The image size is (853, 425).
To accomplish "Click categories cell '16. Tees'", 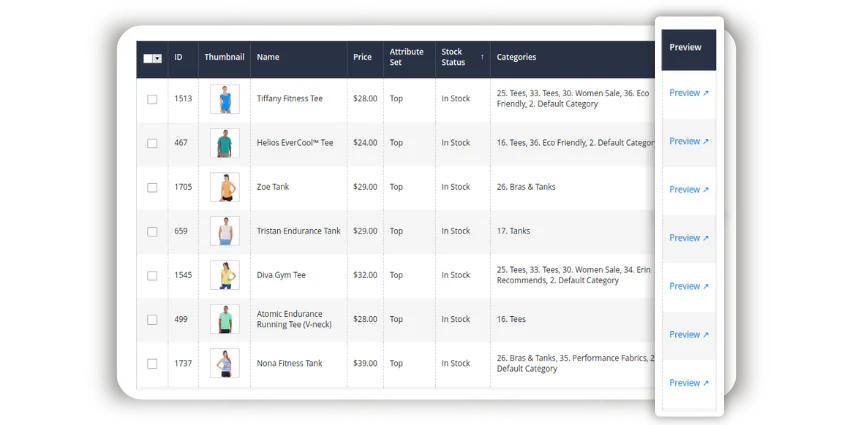I will (x=511, y=319).
